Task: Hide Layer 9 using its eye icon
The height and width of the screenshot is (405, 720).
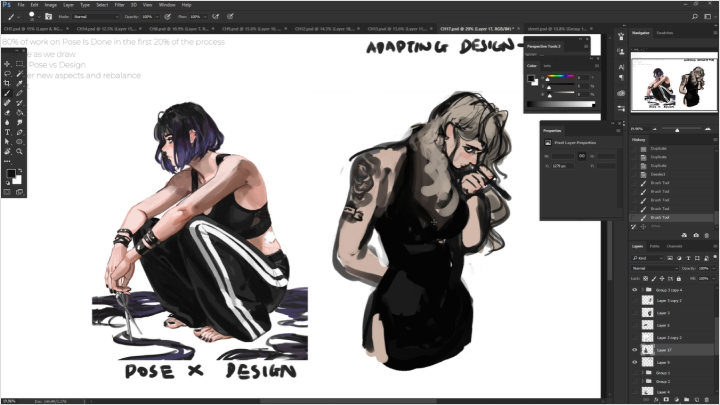Action: pos(635,362)
